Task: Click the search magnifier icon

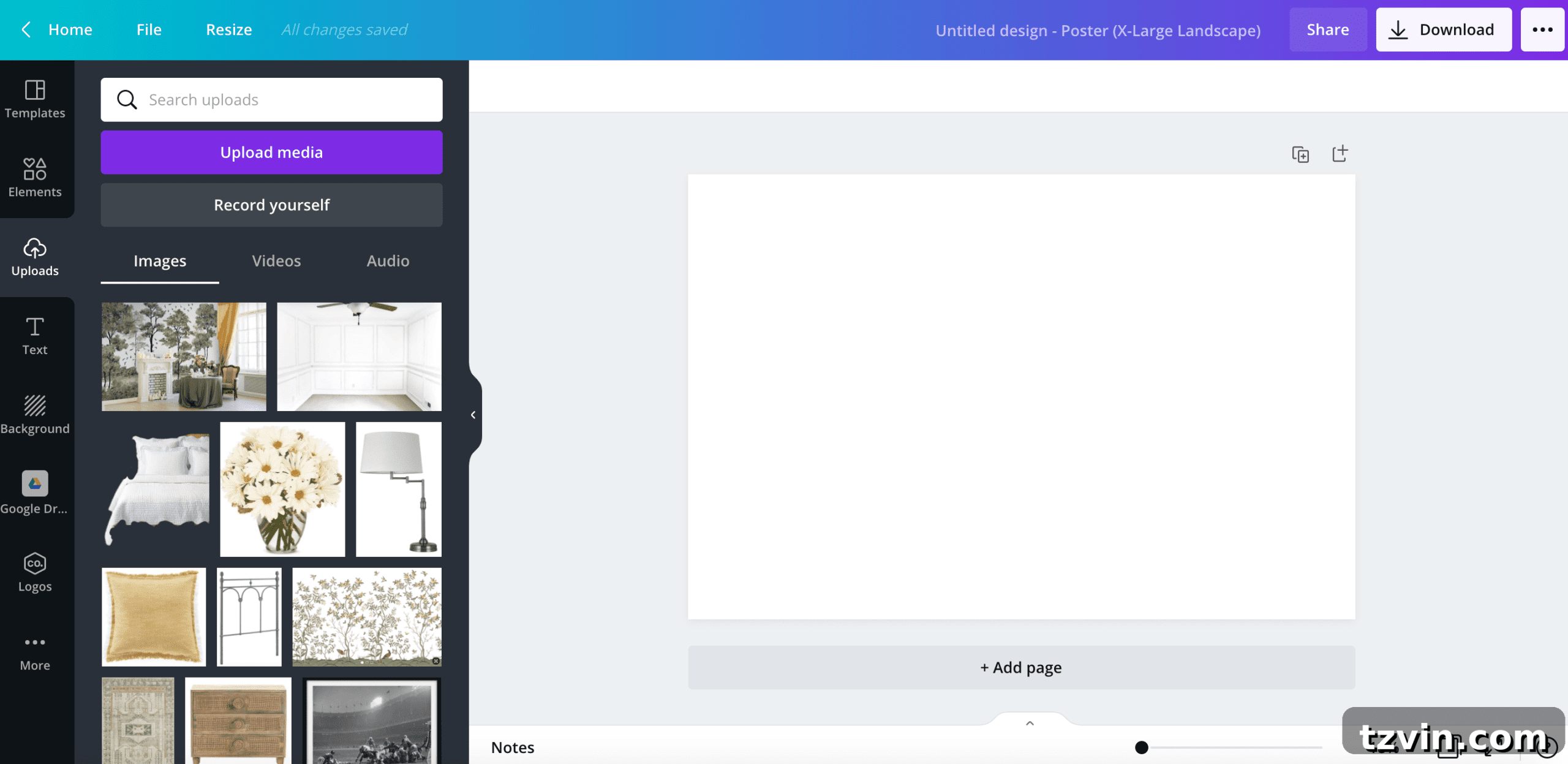Action: tap(127, 99)
